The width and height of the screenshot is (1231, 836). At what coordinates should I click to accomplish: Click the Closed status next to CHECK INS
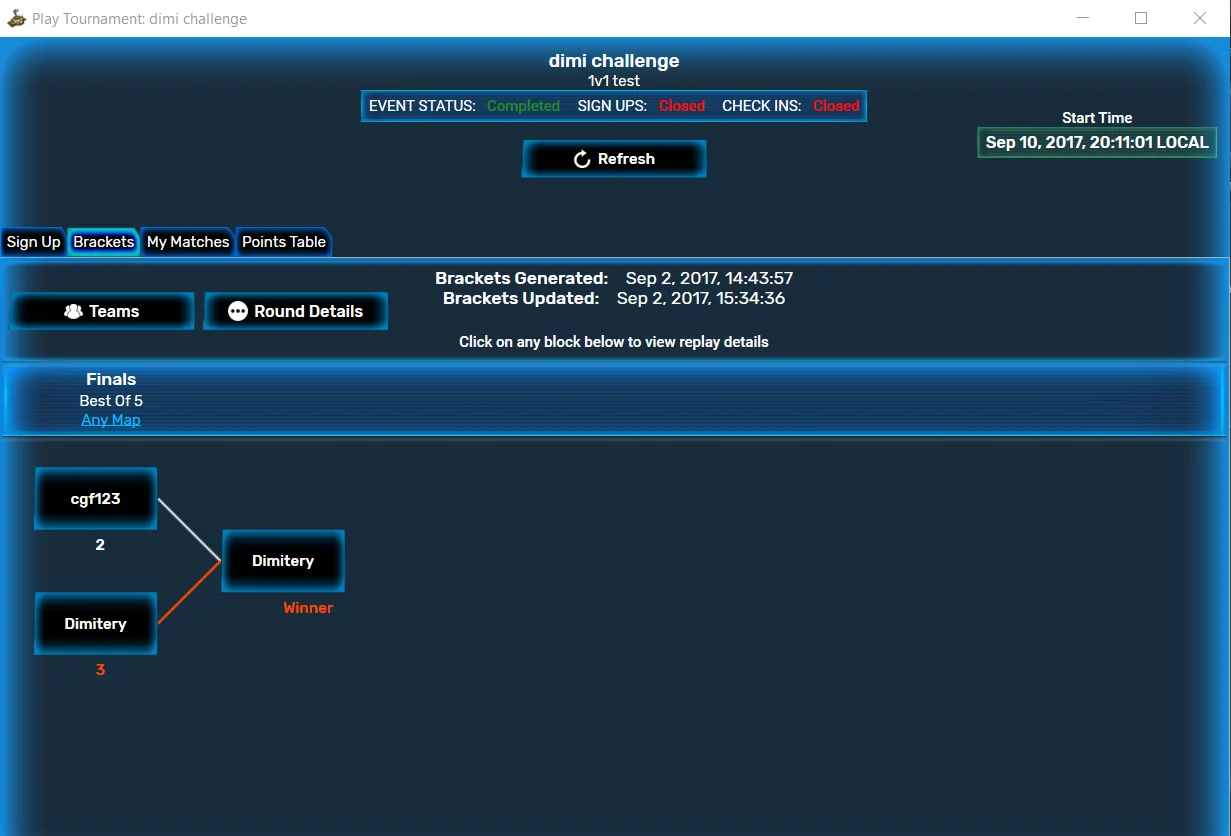[836, 106]
